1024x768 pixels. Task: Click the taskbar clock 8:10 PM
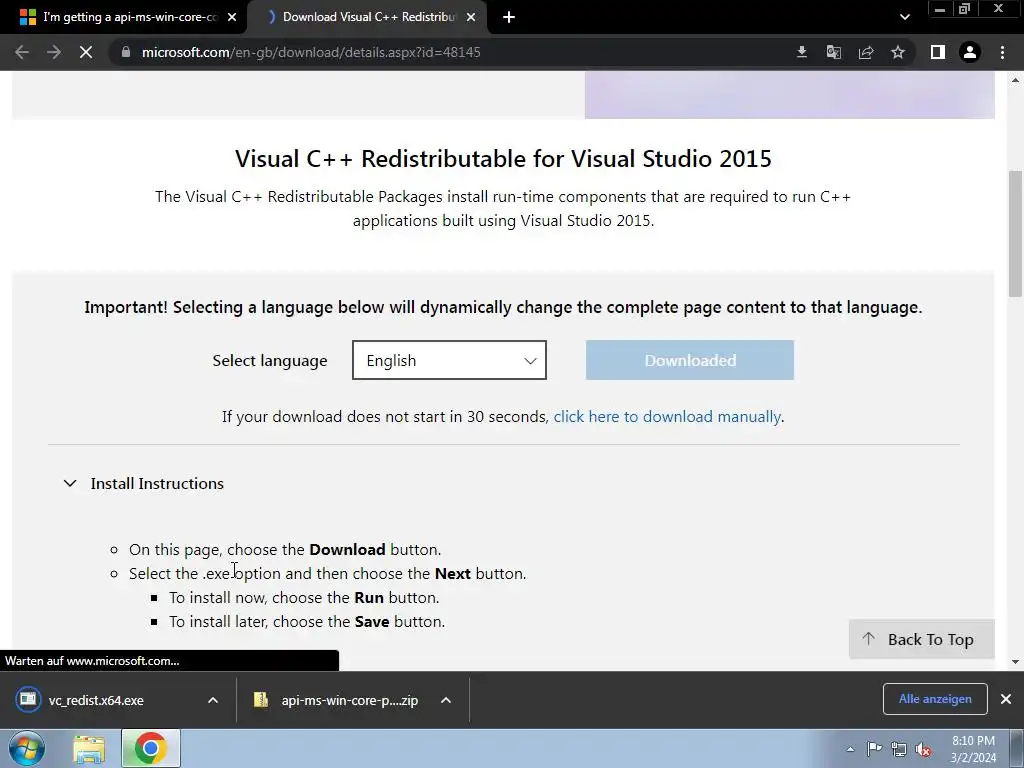(x=973, y=749)
